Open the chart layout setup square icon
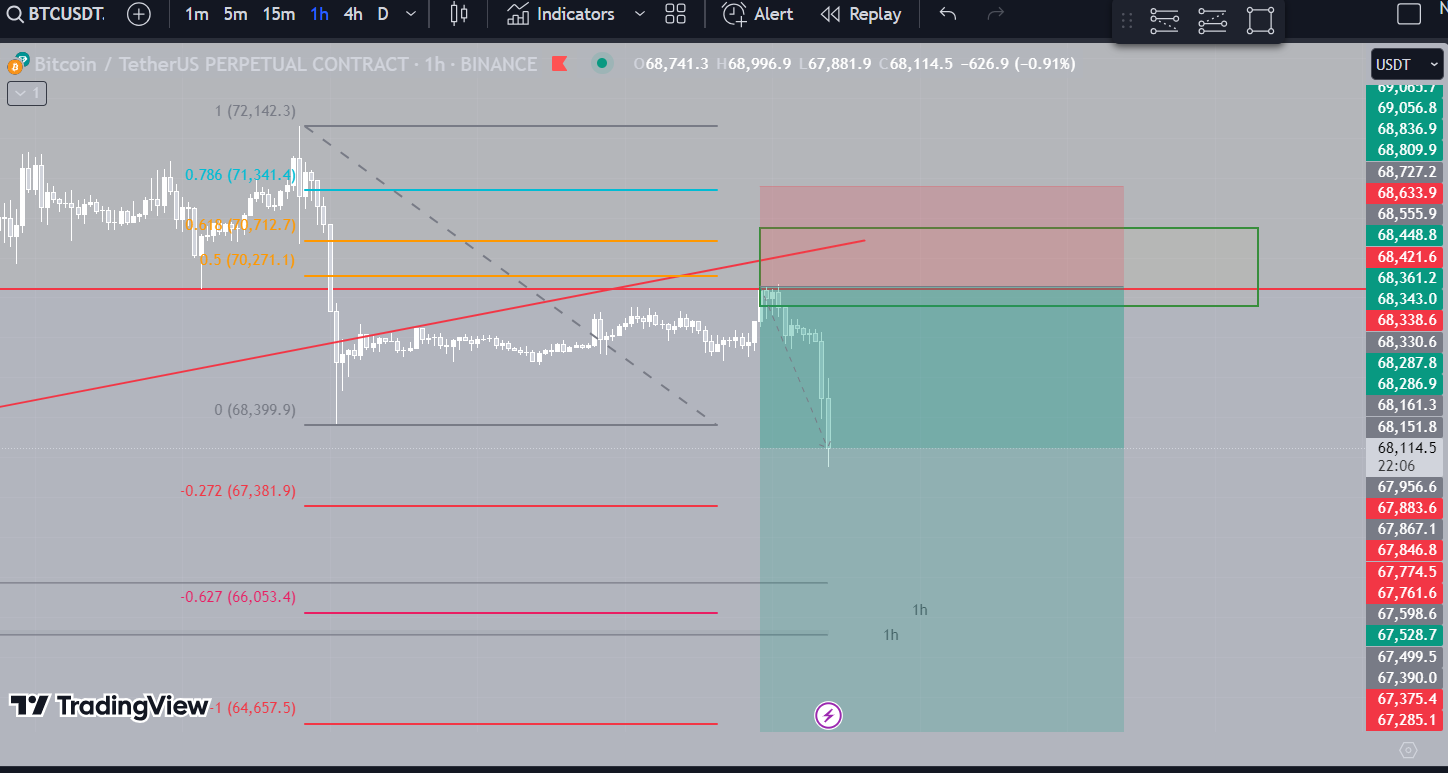Viewport: 1448px width, 773px height. (x=1408, y=14)
